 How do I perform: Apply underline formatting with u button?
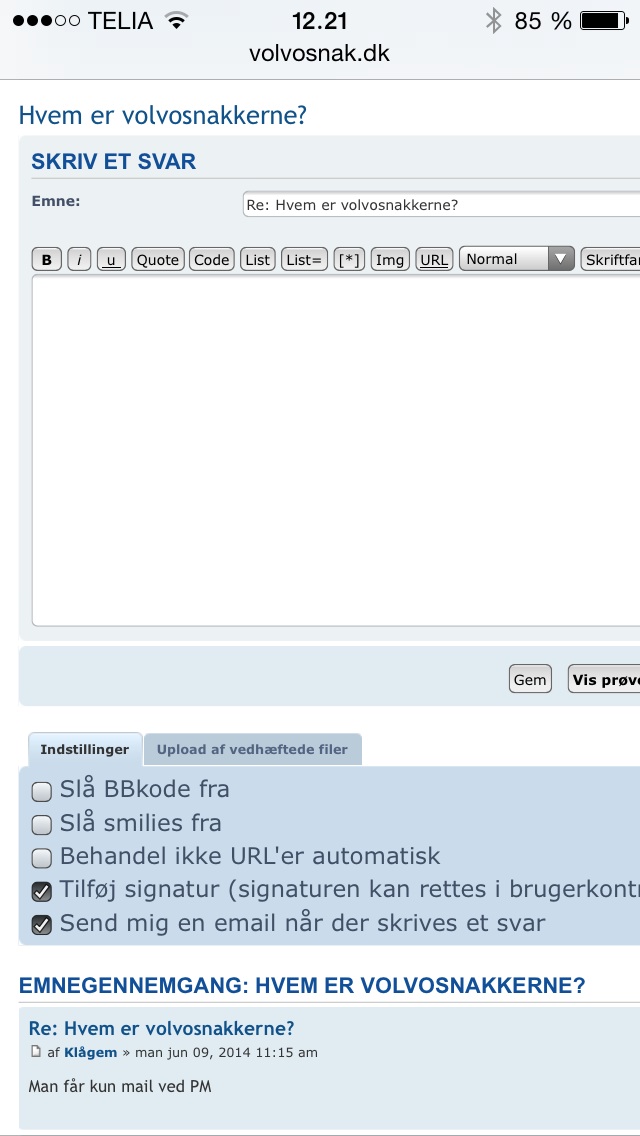coord(111,259)
